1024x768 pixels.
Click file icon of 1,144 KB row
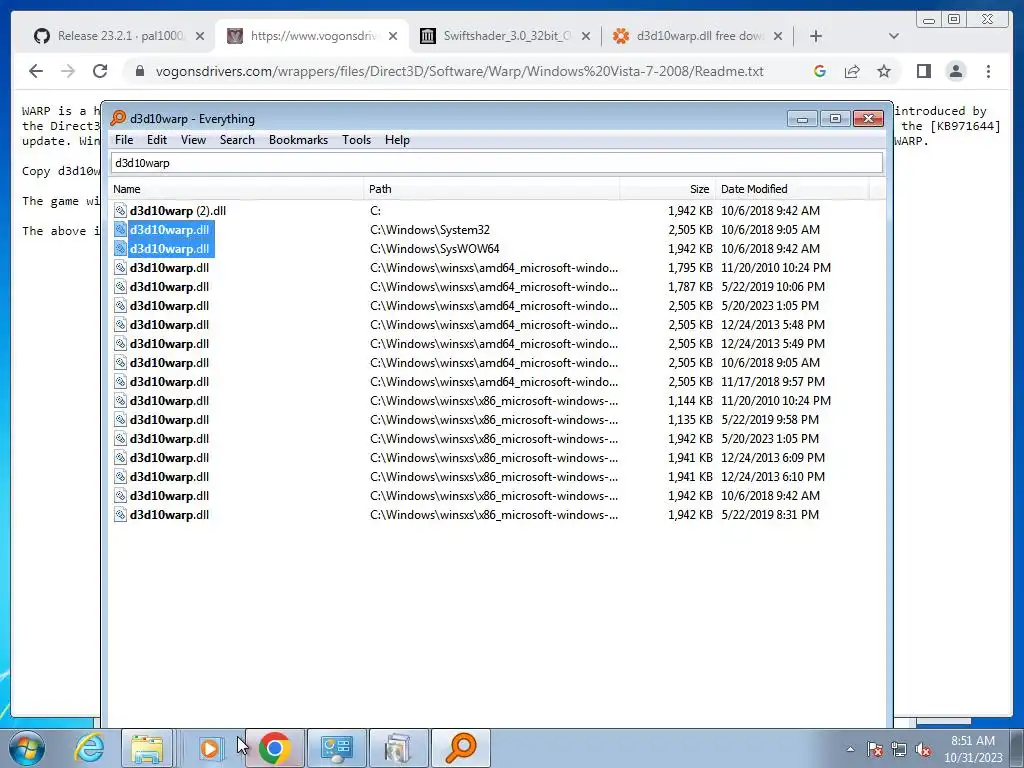coord(120,400)
